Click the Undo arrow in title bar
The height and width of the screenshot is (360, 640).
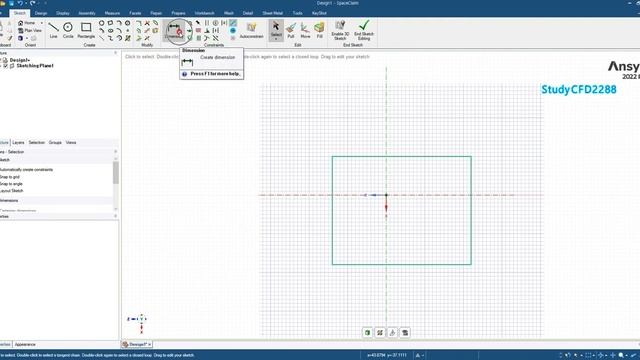[x=20, y=3]
